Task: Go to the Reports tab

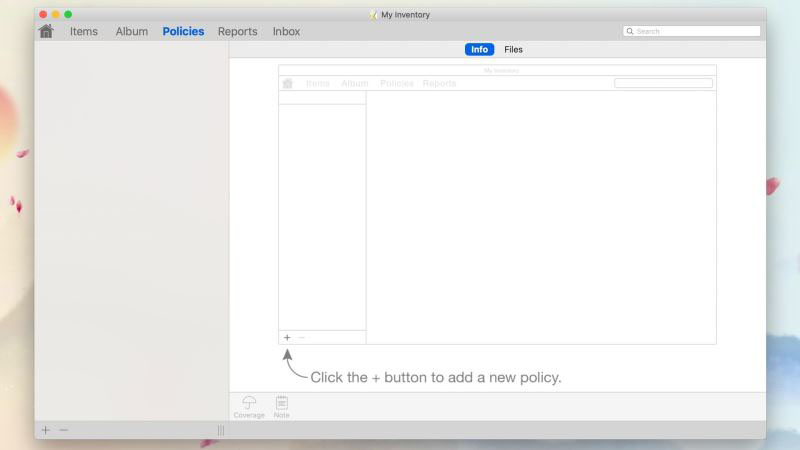Action: pos(238,32)
